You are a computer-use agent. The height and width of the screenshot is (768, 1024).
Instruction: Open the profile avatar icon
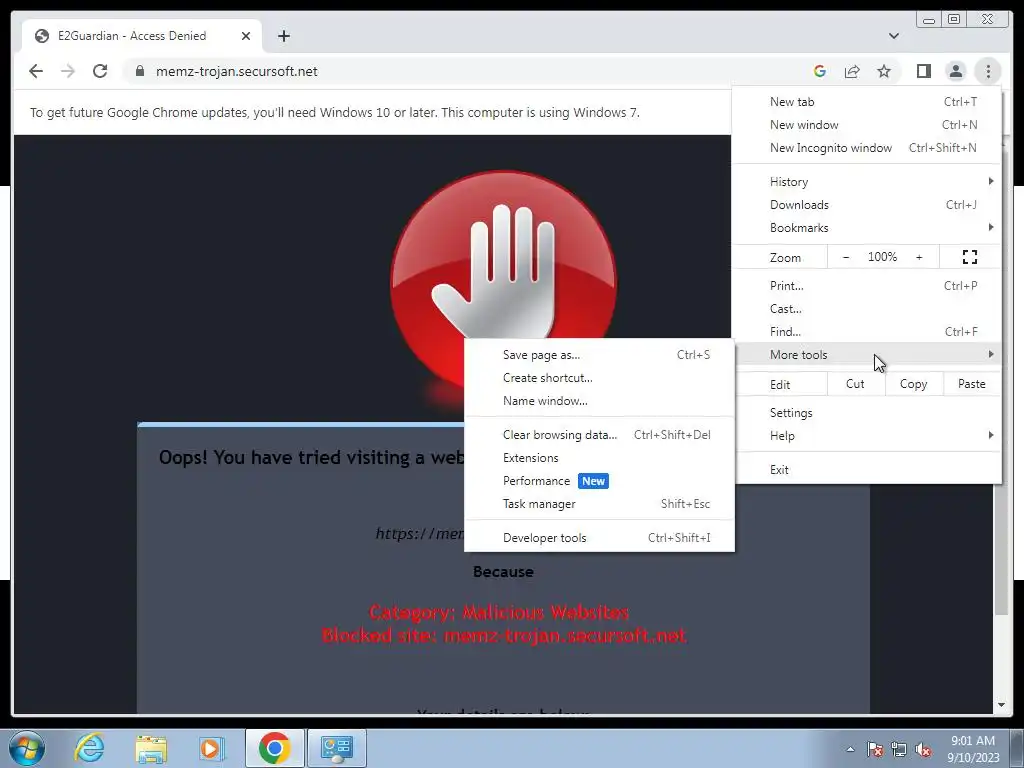955,71
